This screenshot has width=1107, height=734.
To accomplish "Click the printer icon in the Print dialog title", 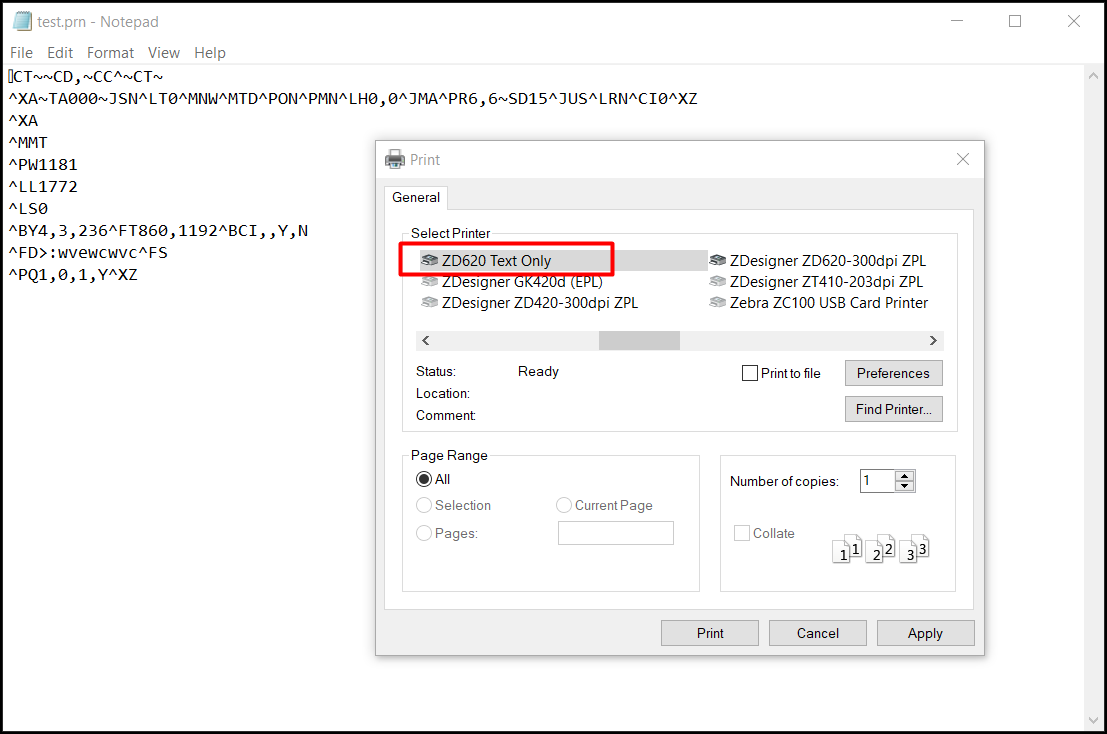I will (394, 158).
